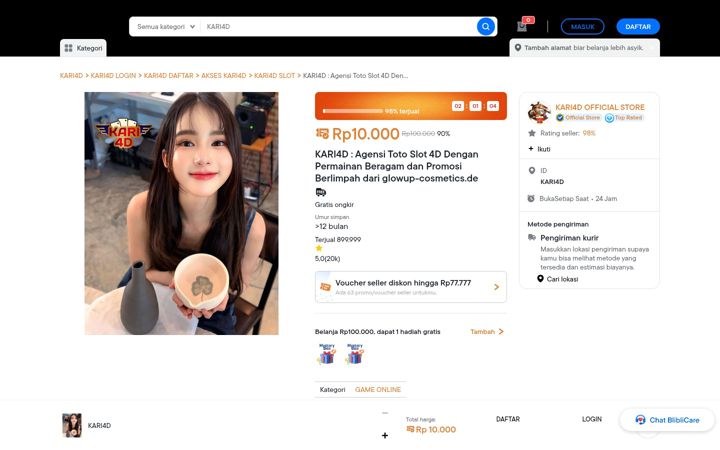
Task: Click the small product thumbnail in bottom bar
Action: [x=72, y=425]
